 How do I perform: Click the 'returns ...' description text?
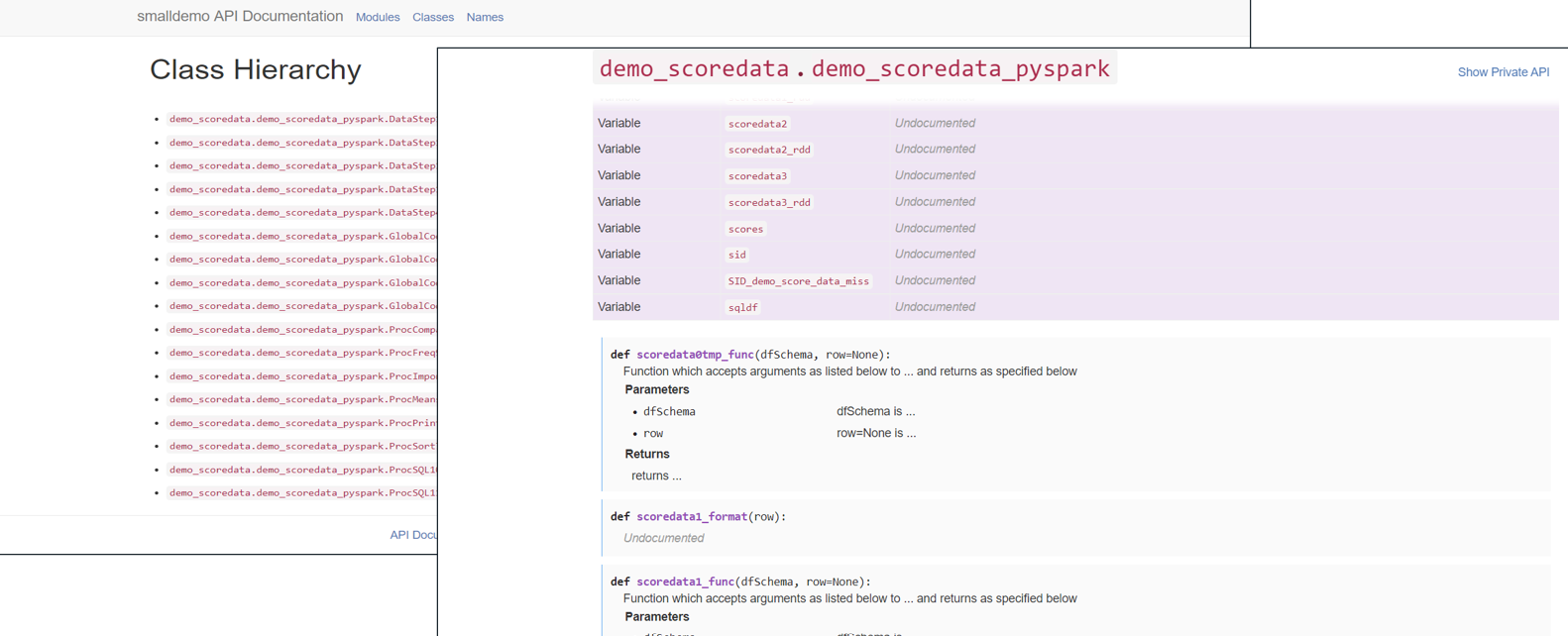656,476
